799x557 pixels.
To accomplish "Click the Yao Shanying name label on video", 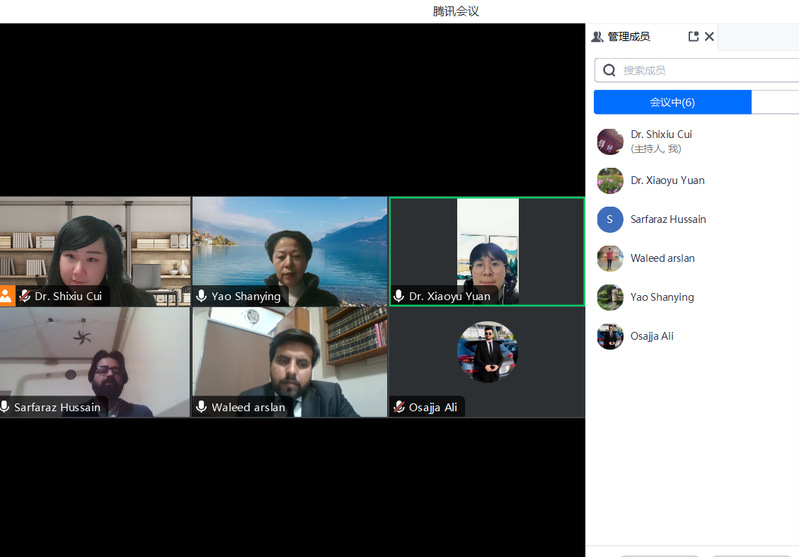I will (x=246, y=296).
